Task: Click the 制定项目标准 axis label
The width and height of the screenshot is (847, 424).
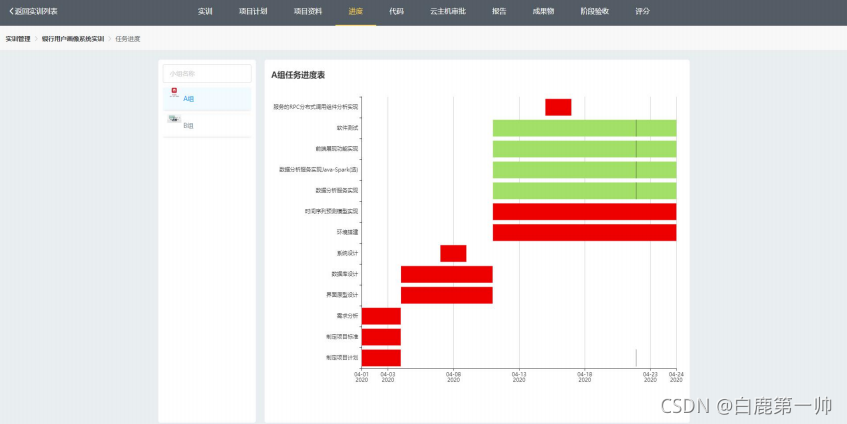Action: 342,337
